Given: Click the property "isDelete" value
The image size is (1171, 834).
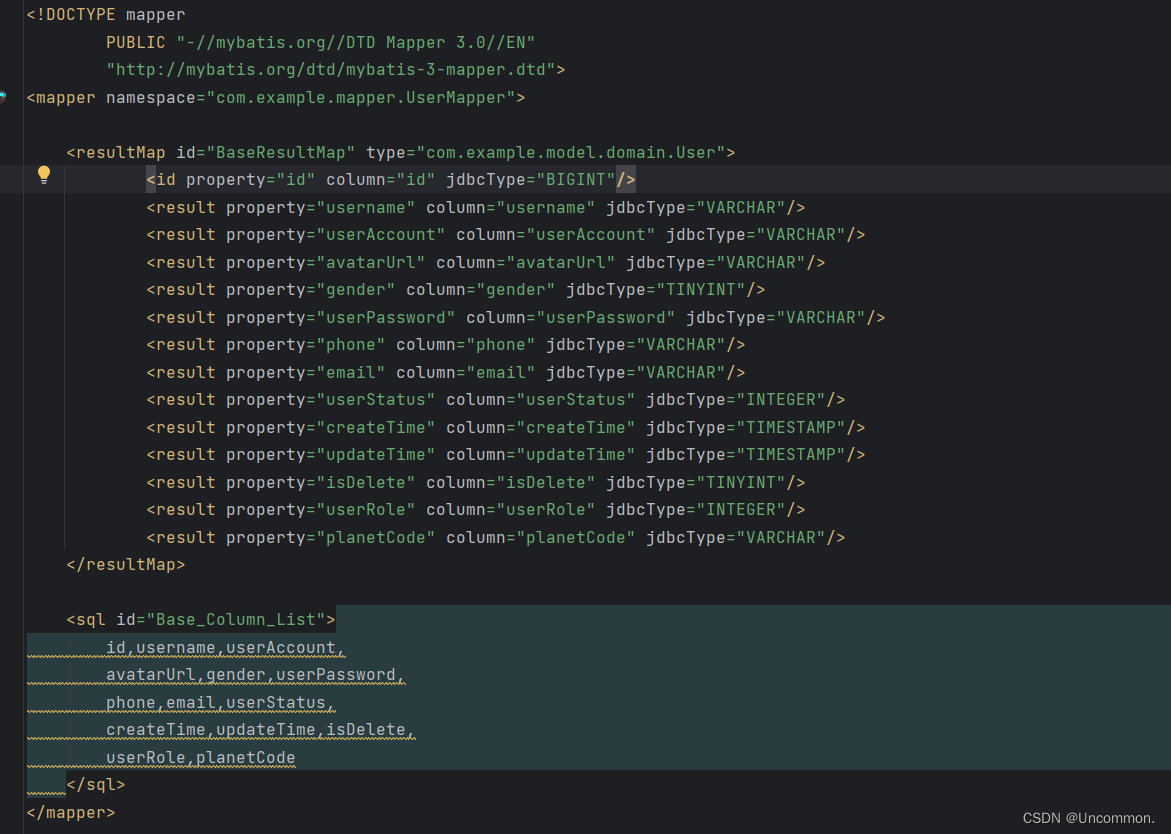Looking at the screenshot, I should tap(366, 482).
